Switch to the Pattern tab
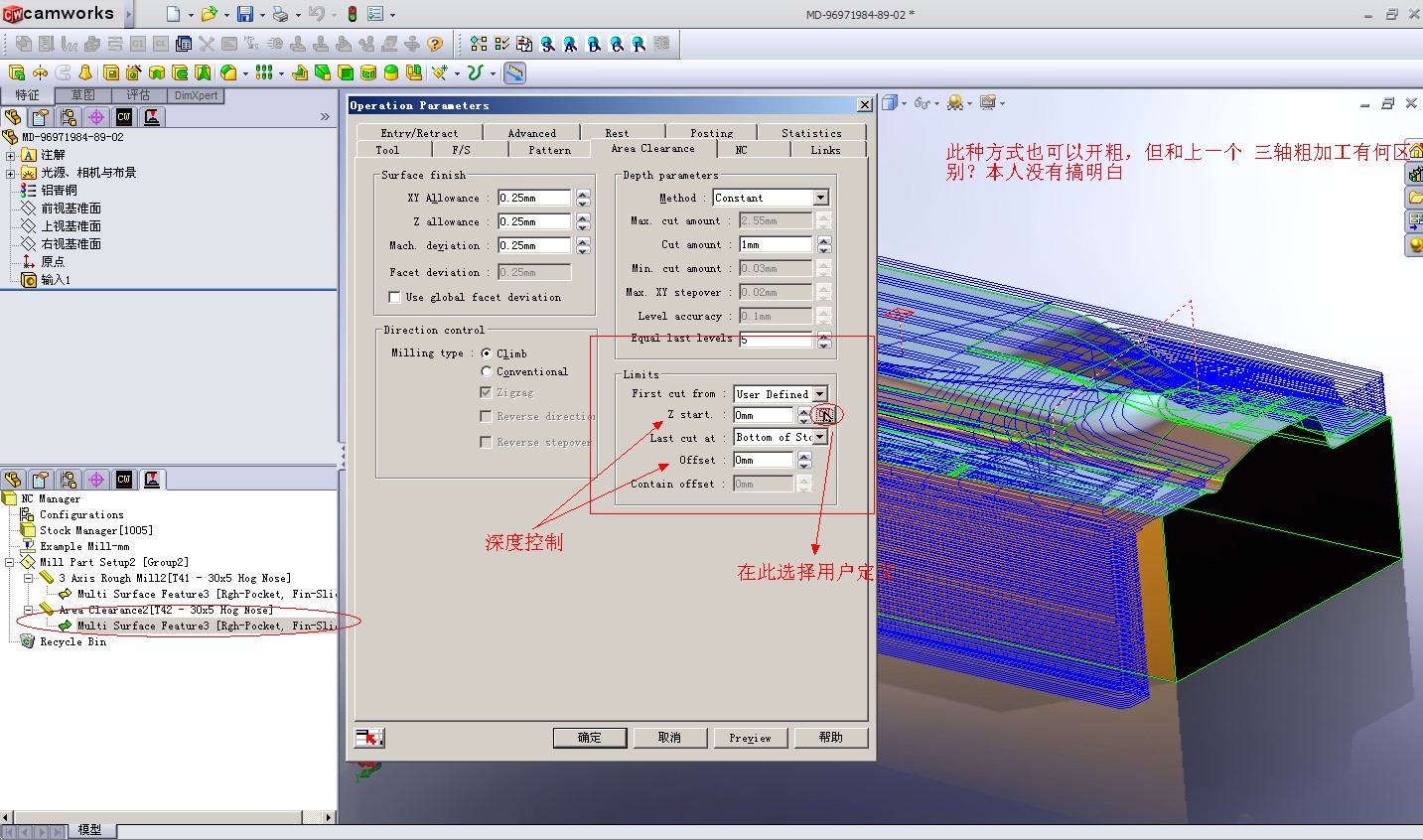The image size is (1423, 840). coord(549,150)
